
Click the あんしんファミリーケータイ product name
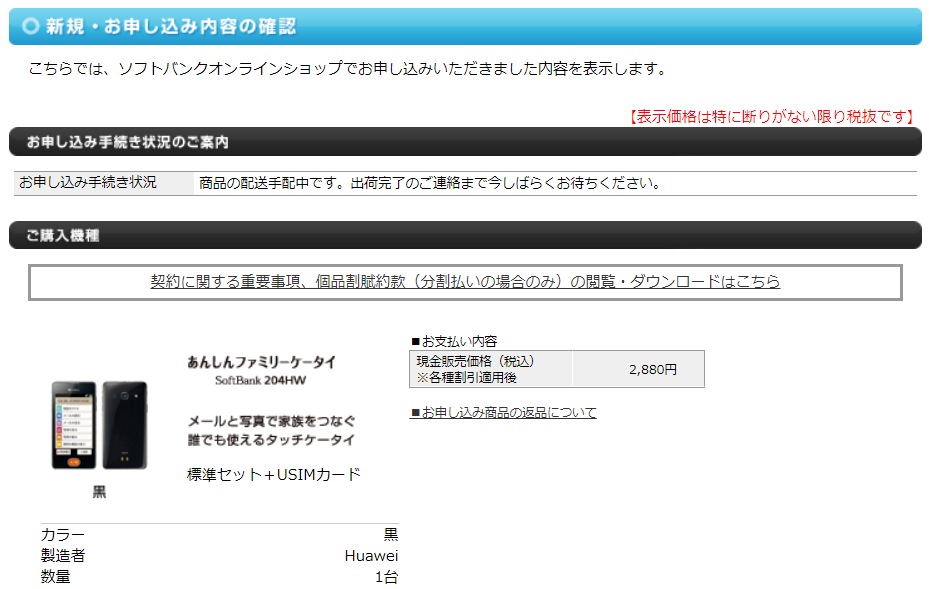coord(261,361)
